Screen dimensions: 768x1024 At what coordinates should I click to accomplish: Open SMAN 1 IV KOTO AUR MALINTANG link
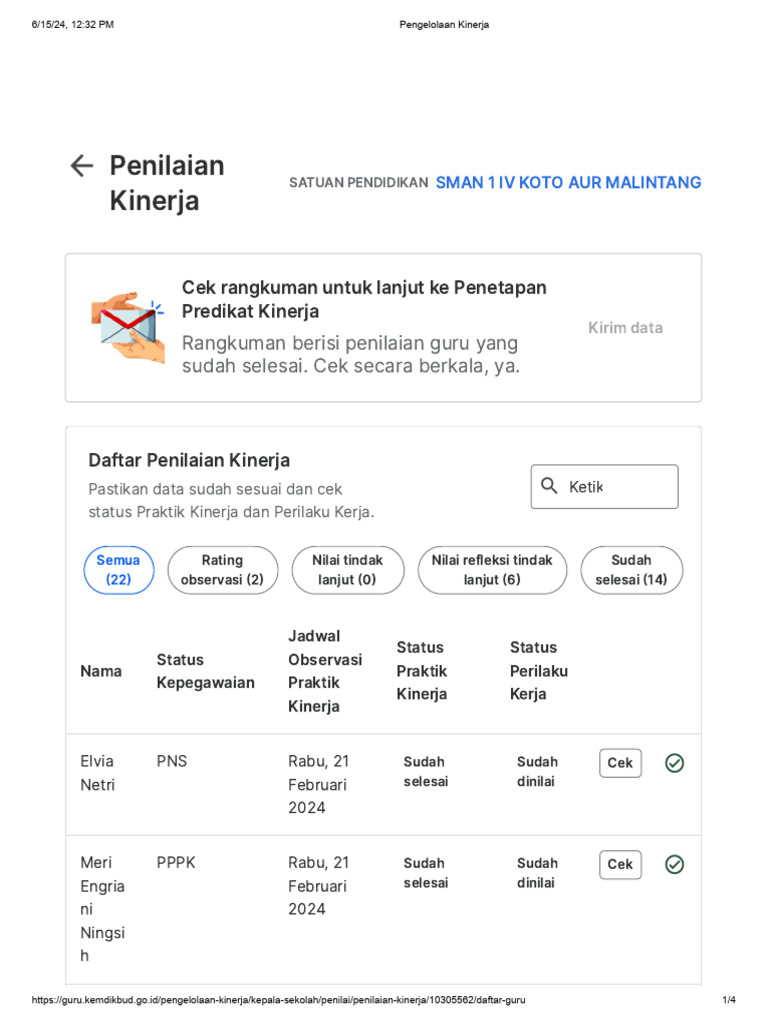(x=568, y=183)
